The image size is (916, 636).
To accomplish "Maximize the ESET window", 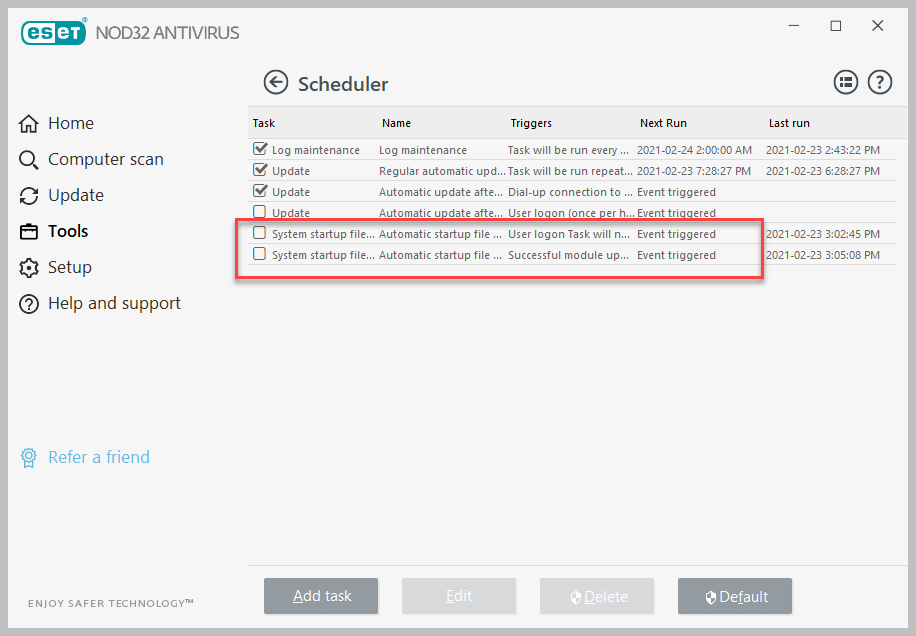I will [835, 26].
